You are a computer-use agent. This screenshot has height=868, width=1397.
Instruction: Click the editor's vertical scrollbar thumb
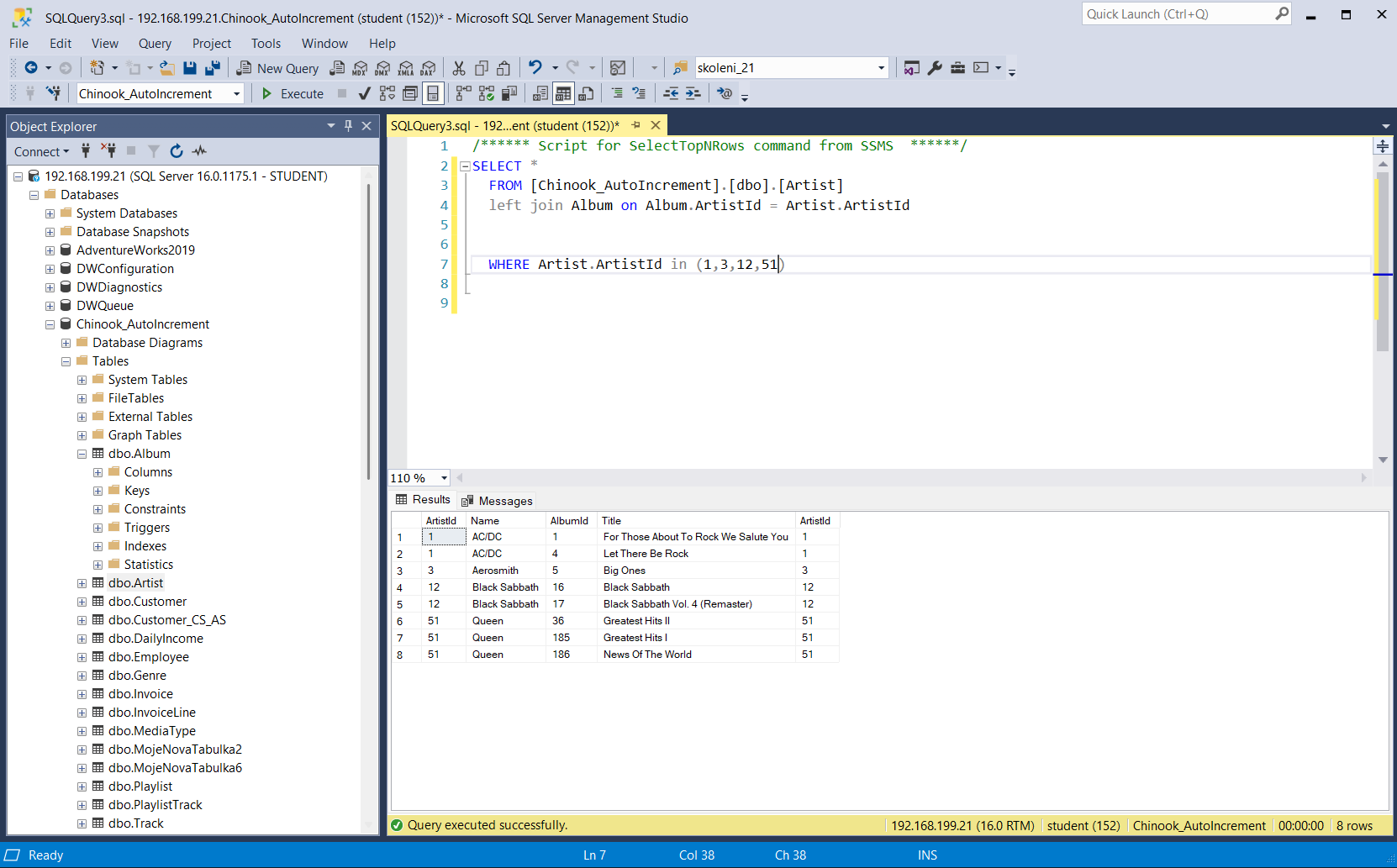[x=1383, y=260]
